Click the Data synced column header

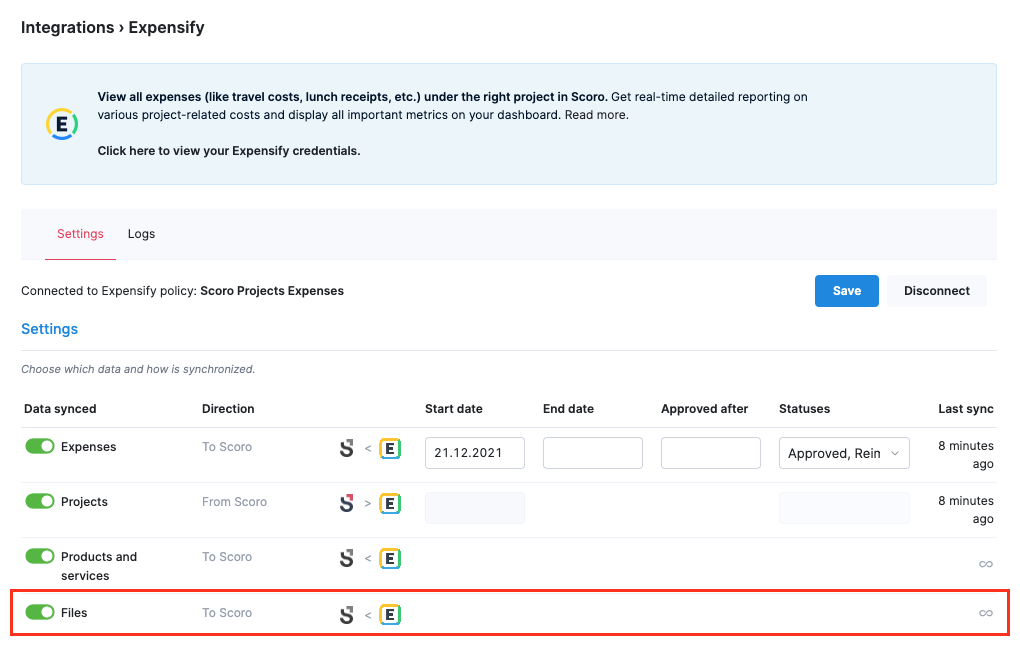(60, 409)
